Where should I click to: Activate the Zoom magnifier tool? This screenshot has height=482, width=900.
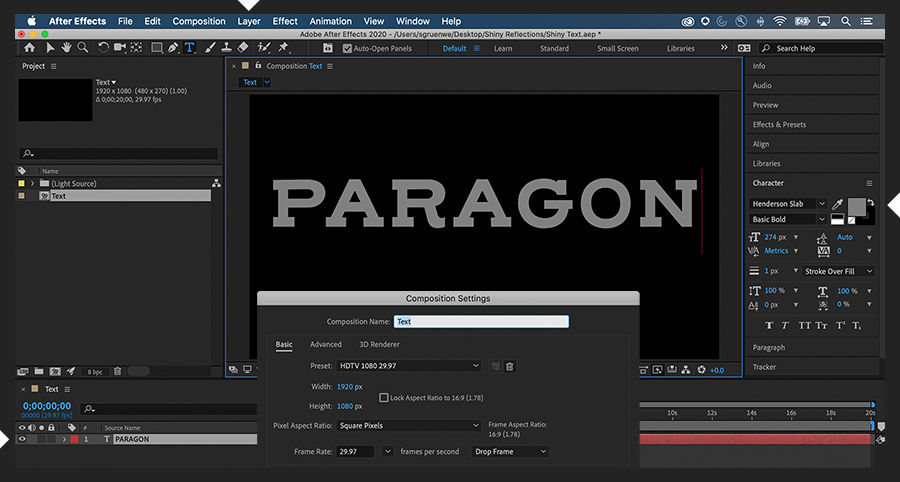point(82,47)
